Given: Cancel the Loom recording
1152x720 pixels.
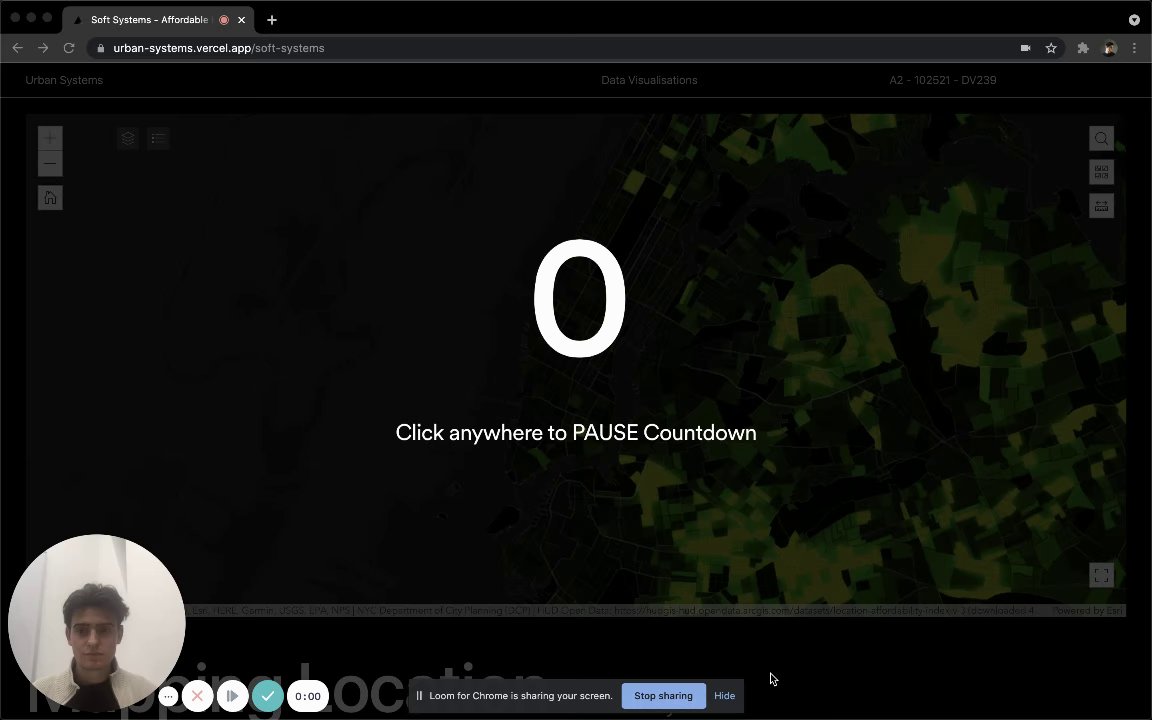Looking at the screenshot, I should click(x=197, y=696).
